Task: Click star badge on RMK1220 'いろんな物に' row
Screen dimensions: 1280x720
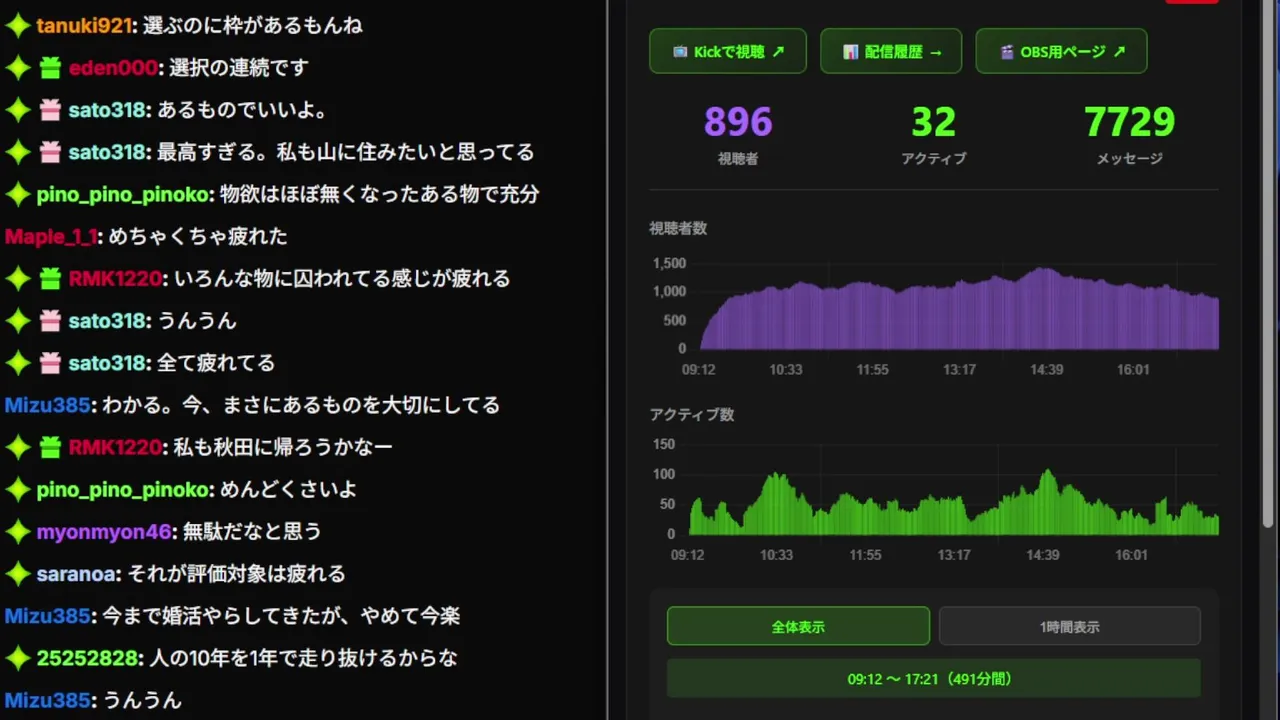Action: (17, 278)
